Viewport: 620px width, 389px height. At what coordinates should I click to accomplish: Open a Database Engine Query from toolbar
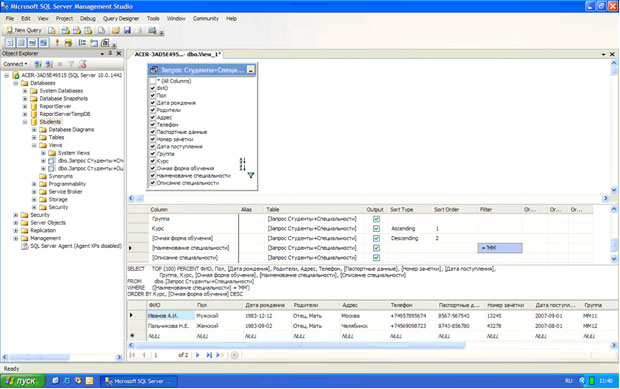pyautogui.click(x=52, y=30)
